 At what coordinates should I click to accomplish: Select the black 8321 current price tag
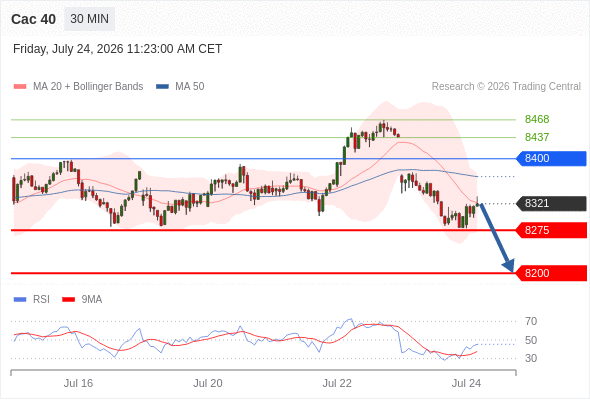(551, 204)
